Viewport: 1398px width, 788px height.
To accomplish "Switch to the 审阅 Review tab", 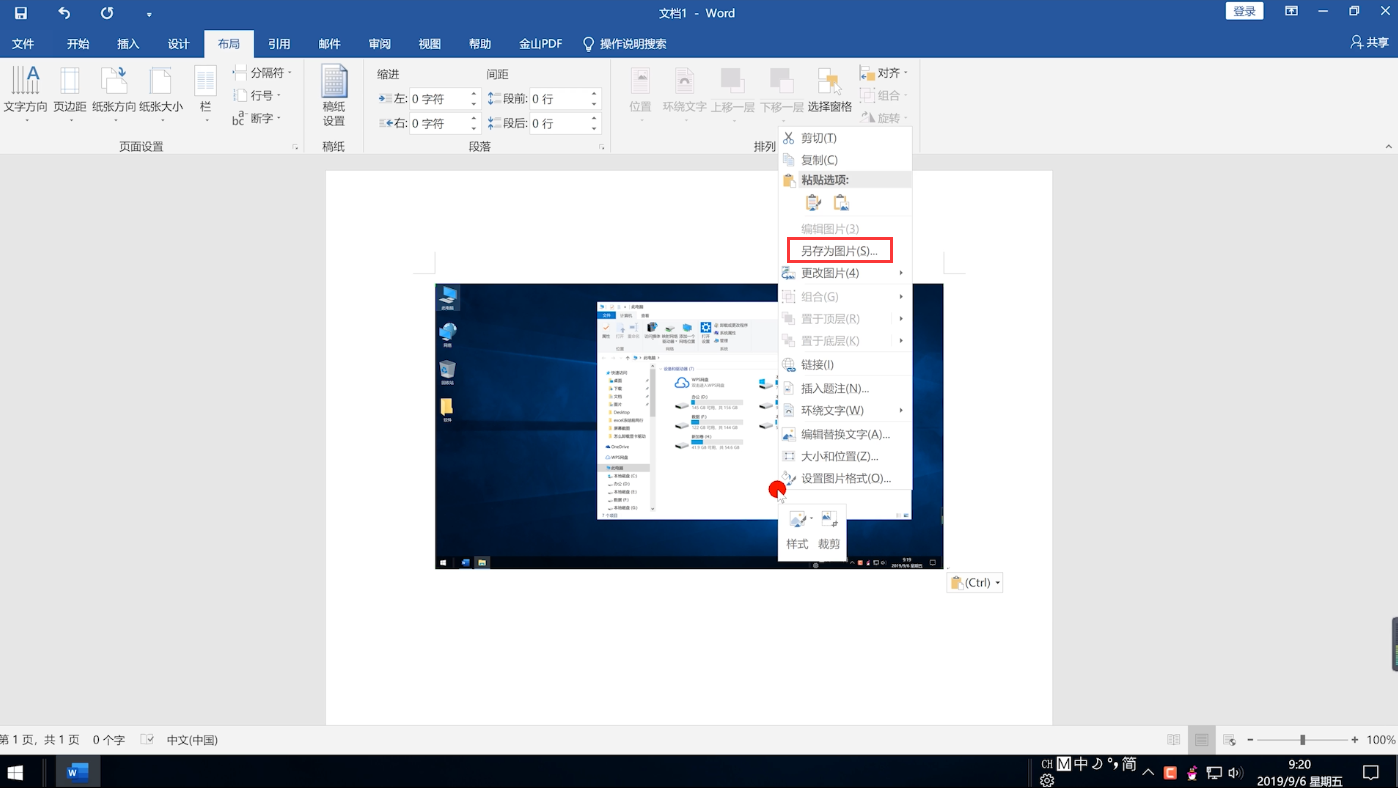I will point(379,44).
